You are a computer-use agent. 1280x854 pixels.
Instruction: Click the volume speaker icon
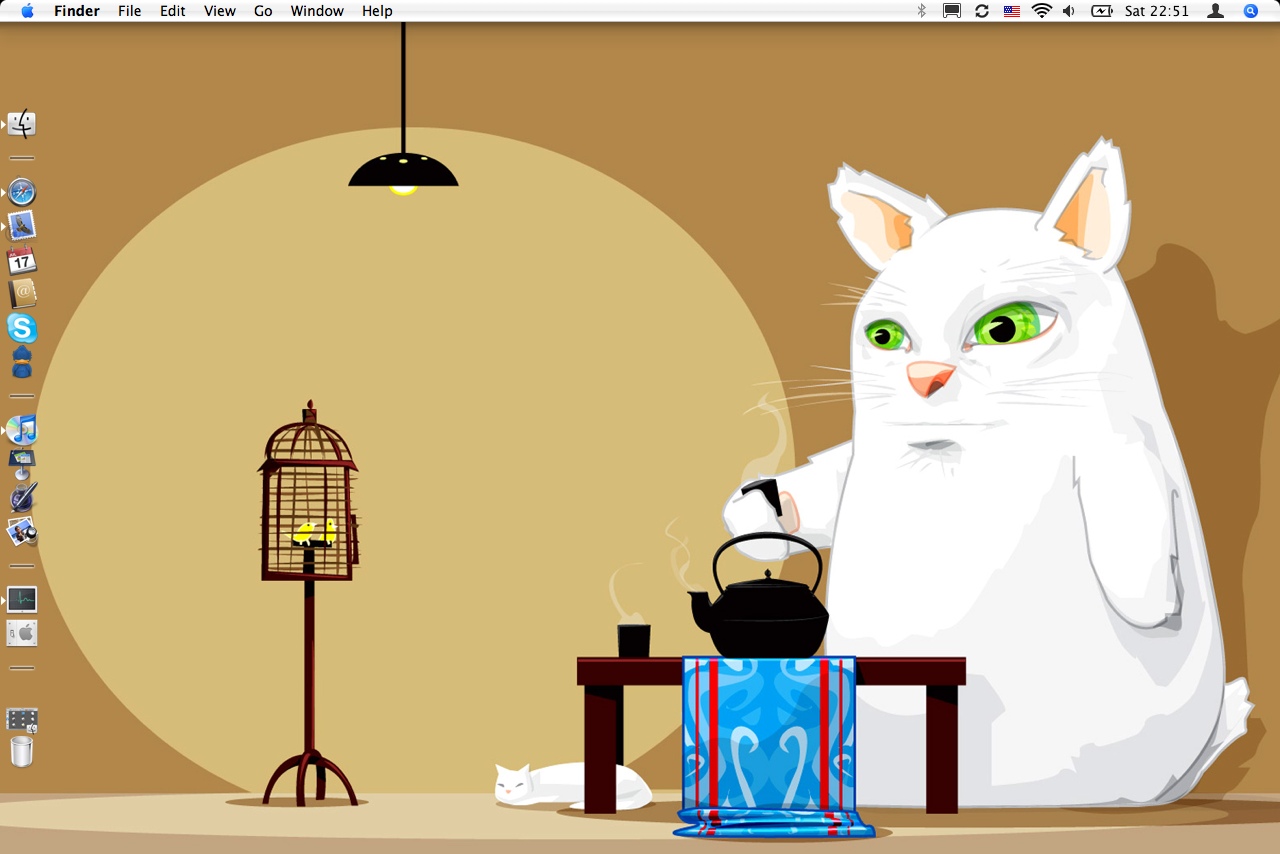click(x=1069, y=11)
